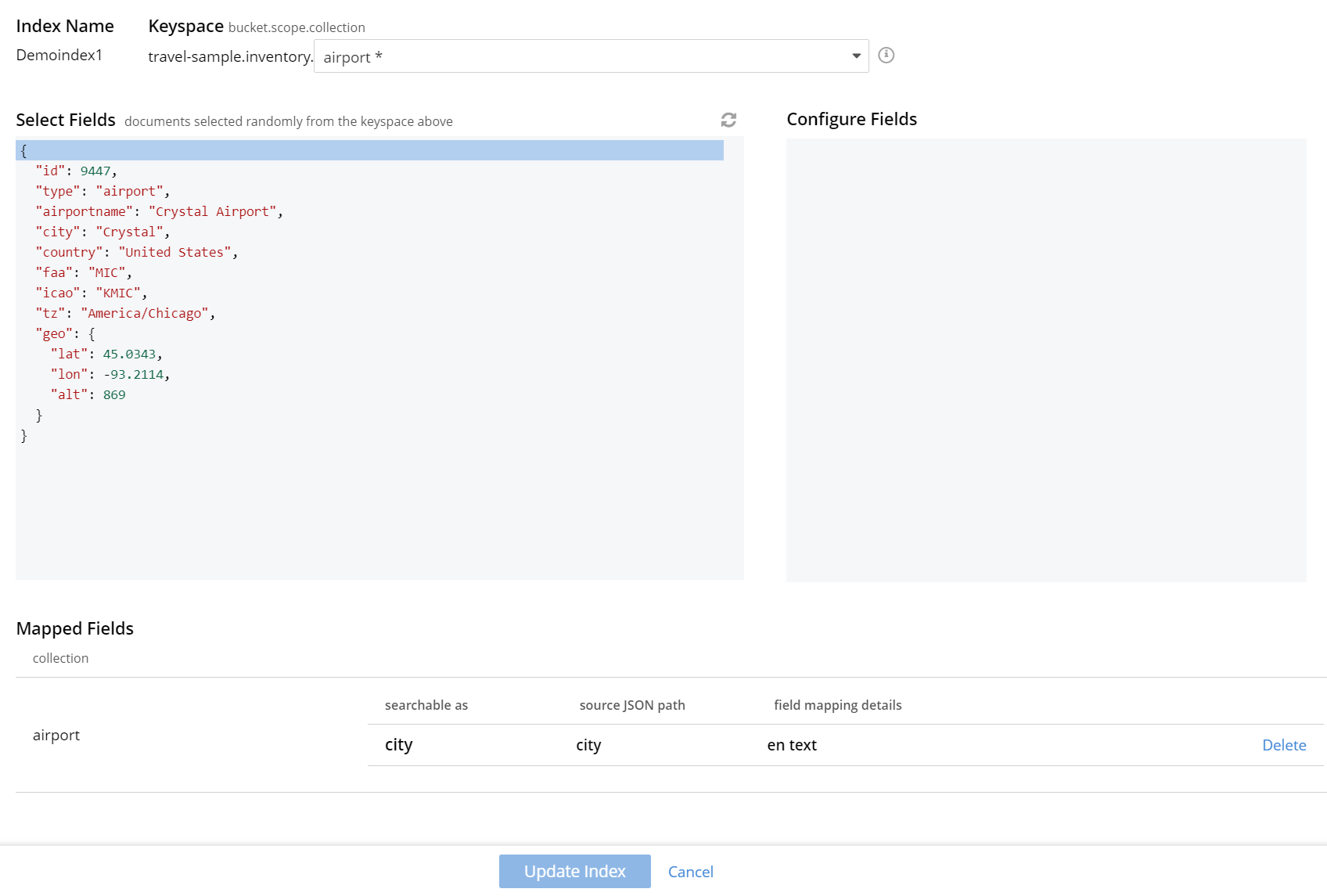Click the travel-sample.inventory. keyspace prefix
This screenshot has width=1327, height=896.
click(231, 56)
